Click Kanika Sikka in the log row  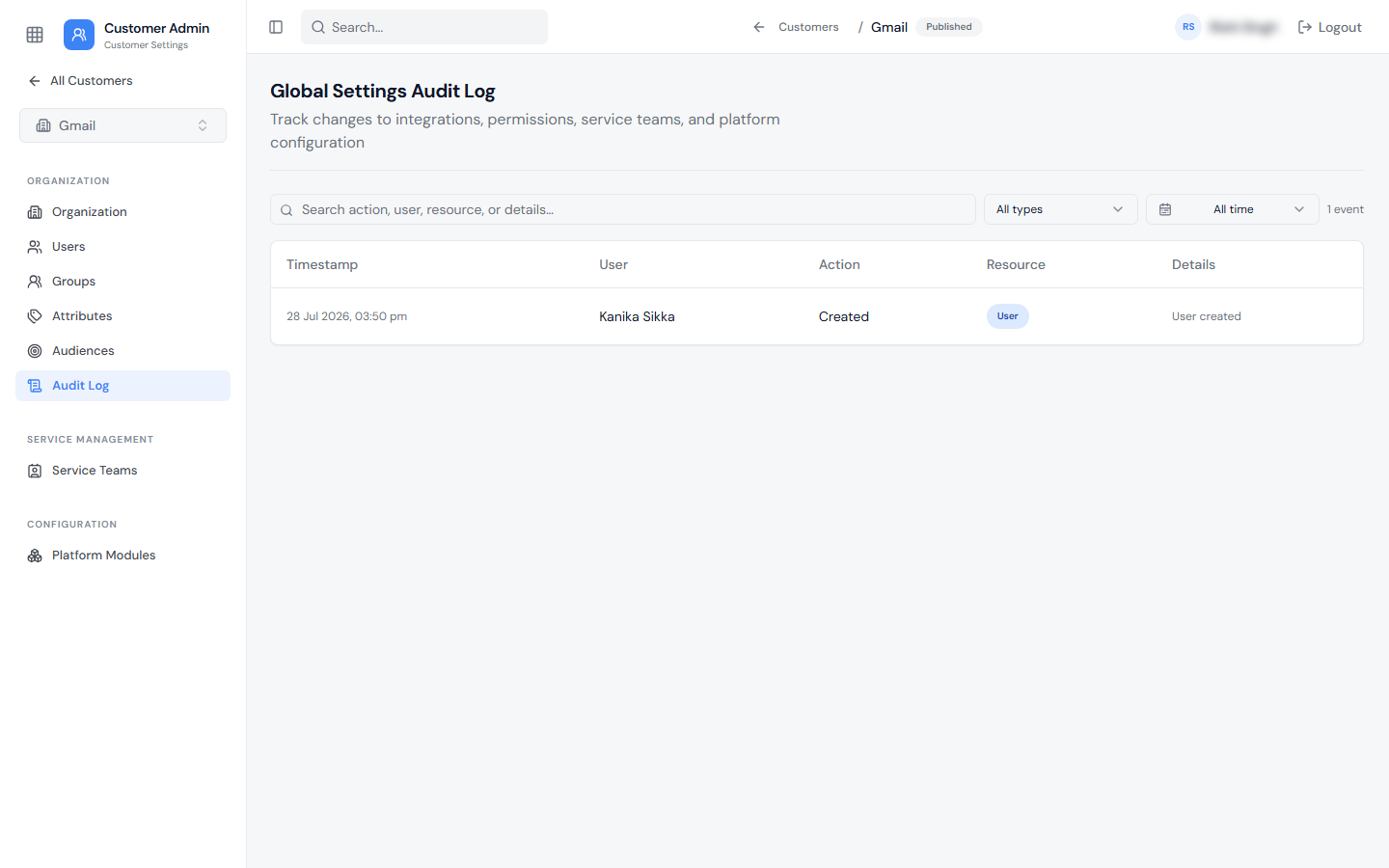[637, 316]
